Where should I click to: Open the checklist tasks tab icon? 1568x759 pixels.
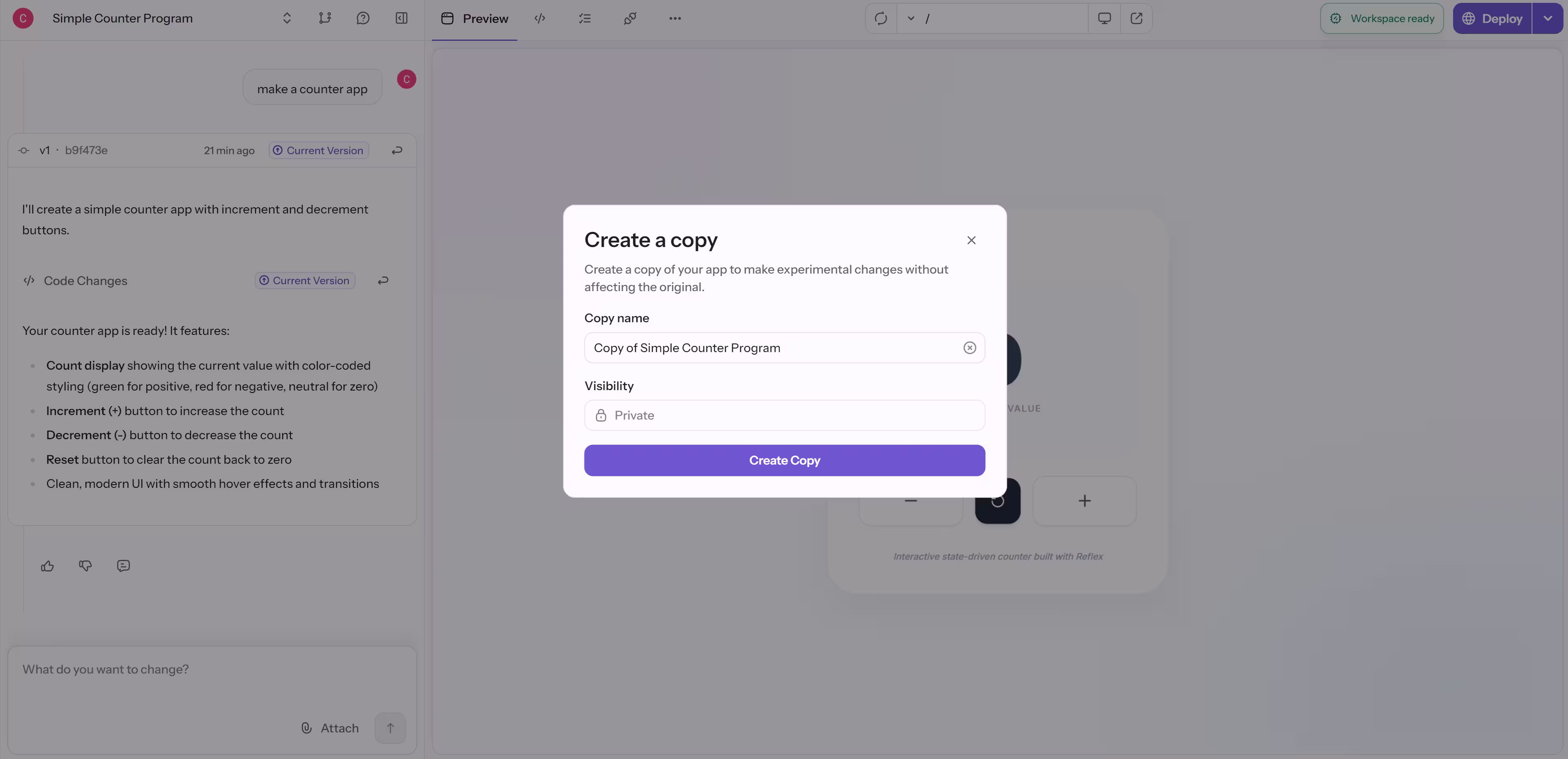584,18
